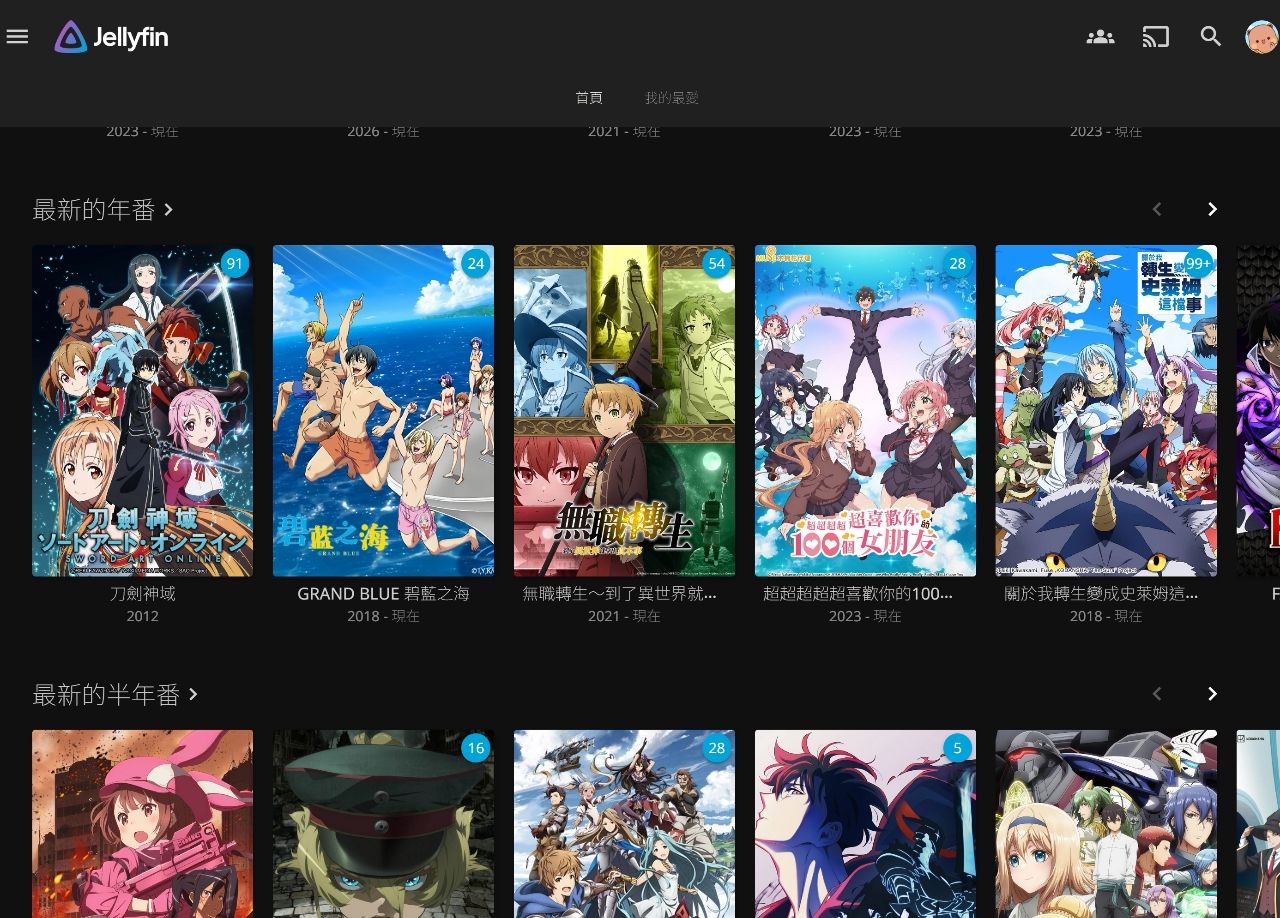
Task: Open the search magnifier icon
Action: (x=1211, y=37)
